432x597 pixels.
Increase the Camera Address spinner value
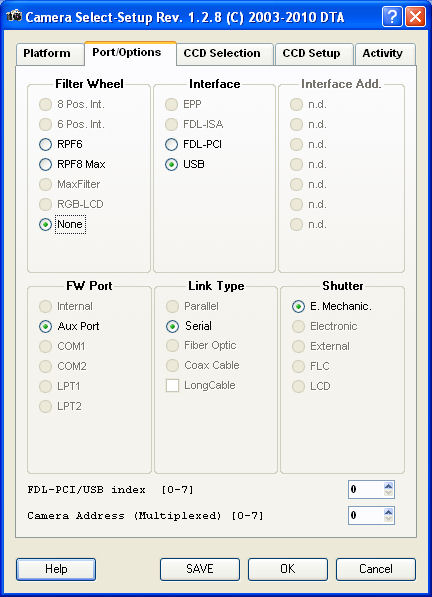click(x=388, y=512)
